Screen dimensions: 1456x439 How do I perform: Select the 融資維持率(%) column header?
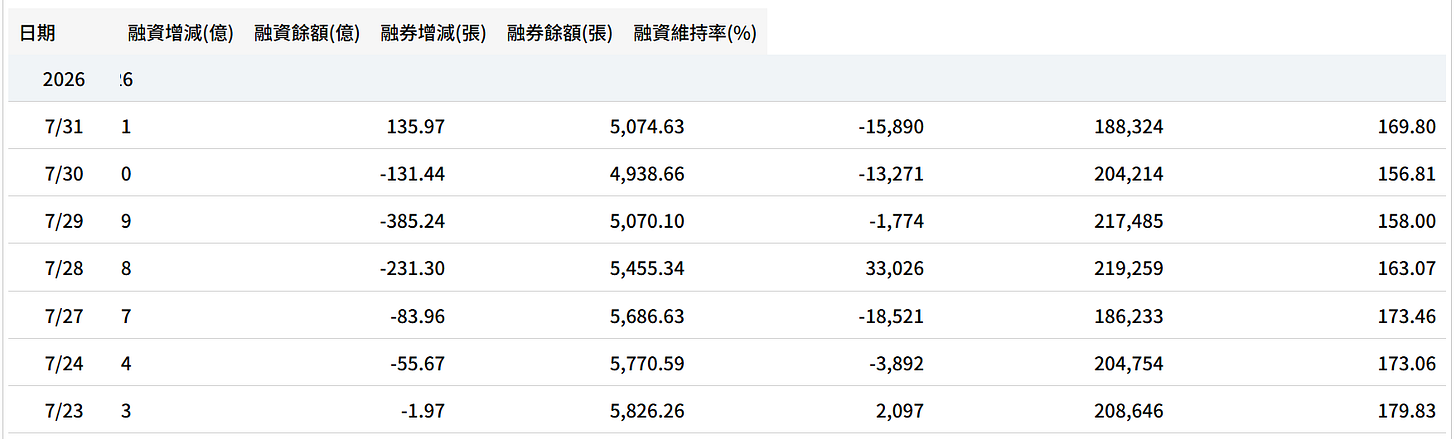[x=694, y=33]
